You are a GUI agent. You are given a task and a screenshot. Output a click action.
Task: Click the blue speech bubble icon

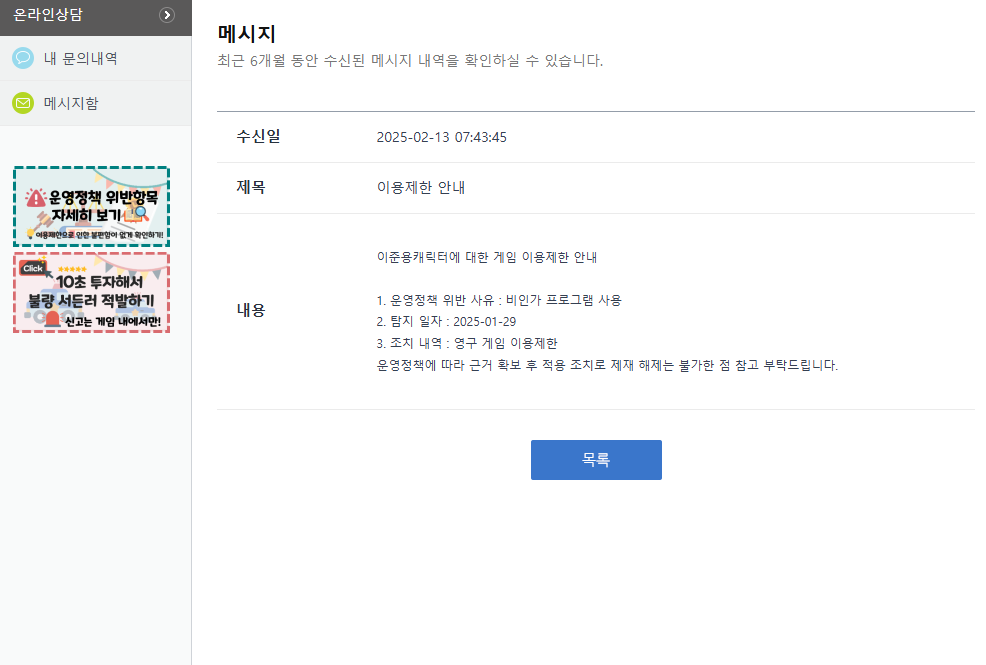(23, 58)
